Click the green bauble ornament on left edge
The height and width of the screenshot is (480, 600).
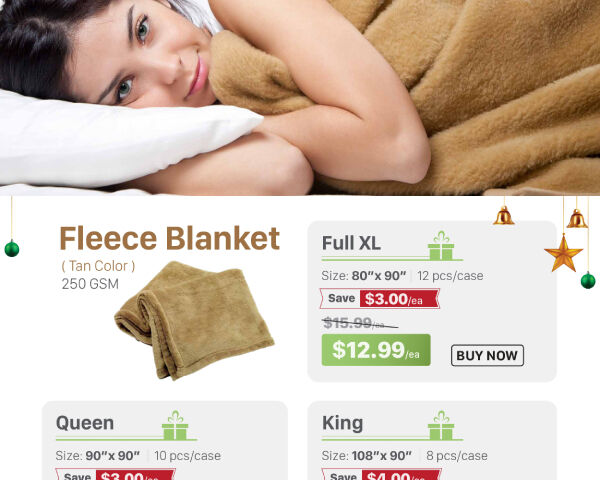click(x=12, y=248)
